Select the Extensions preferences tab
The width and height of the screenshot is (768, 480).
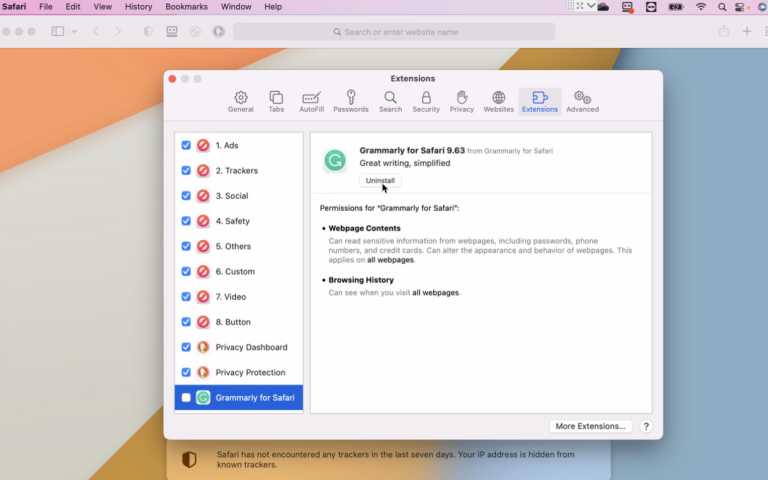click(x=540, y=102)
